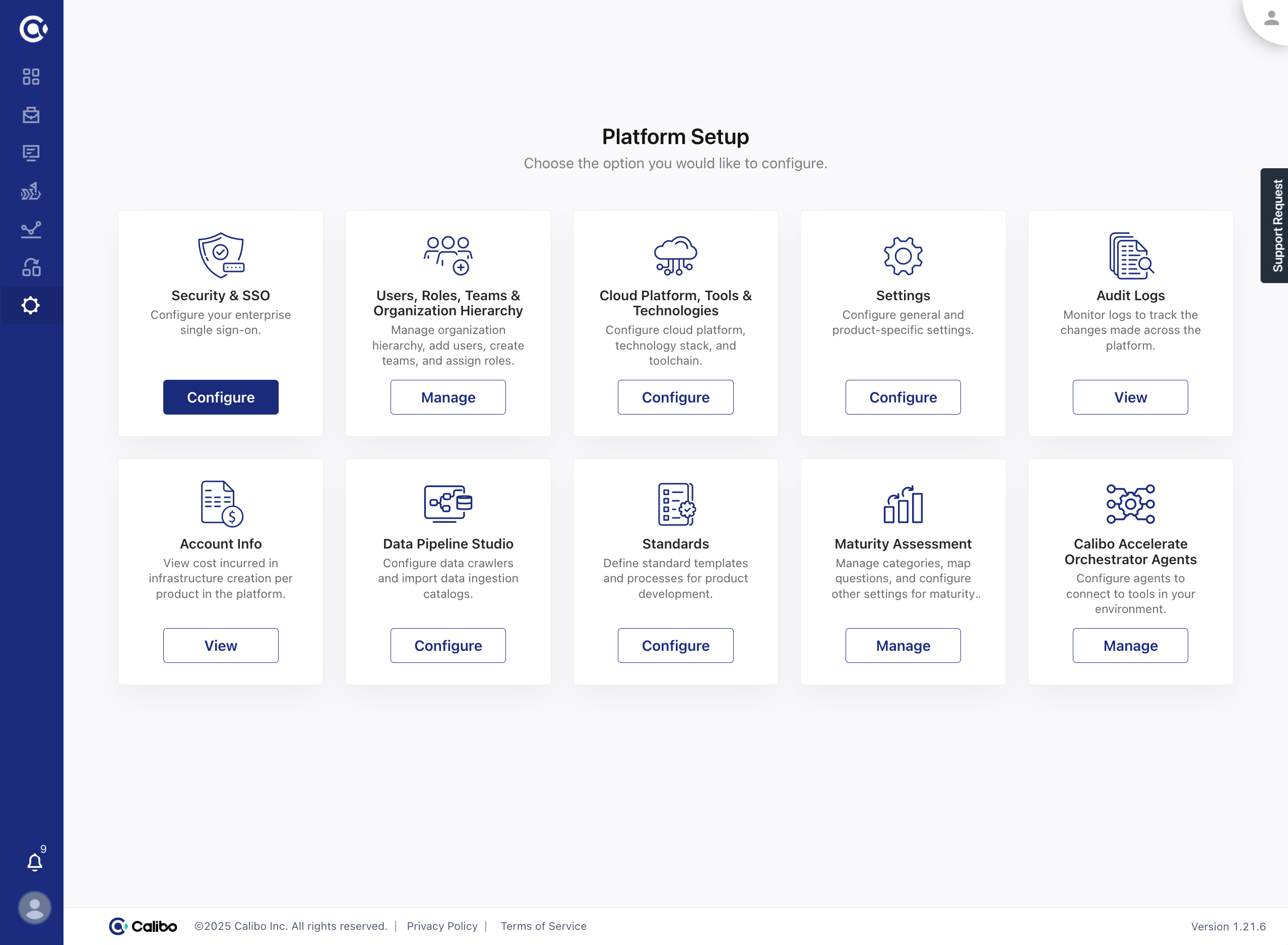This screenshot has width=1288, height=945.
Task: Configure Security & SSO
Action: (220, 397)
